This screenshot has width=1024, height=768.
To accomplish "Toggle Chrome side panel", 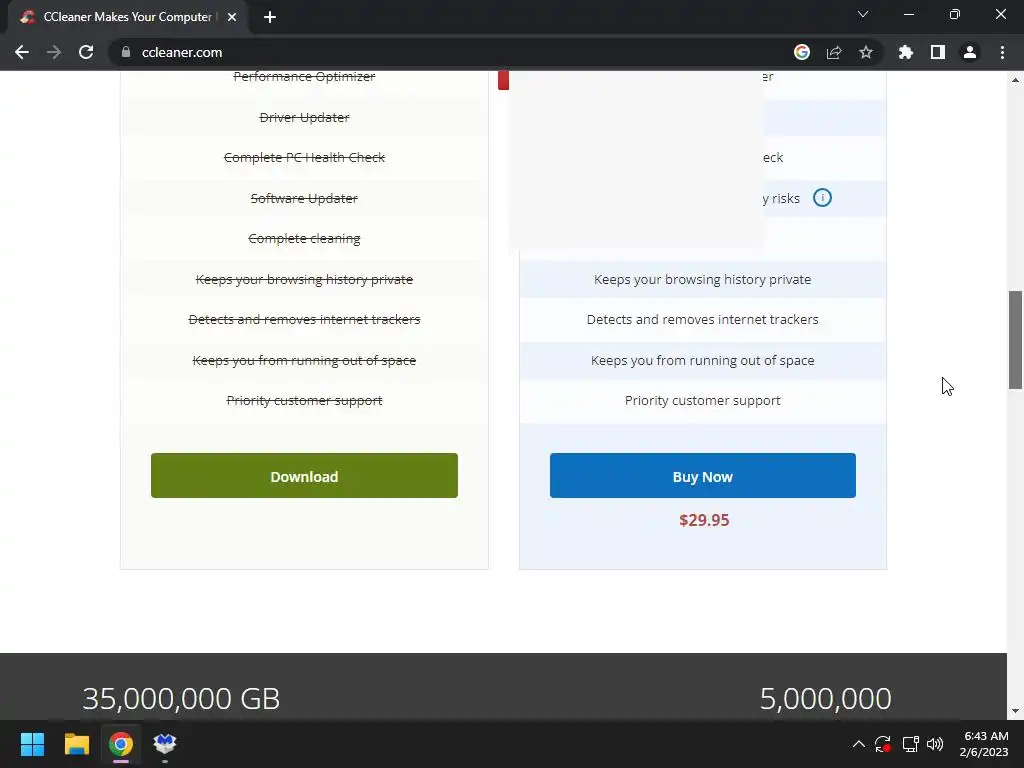I will pos(938,52).
